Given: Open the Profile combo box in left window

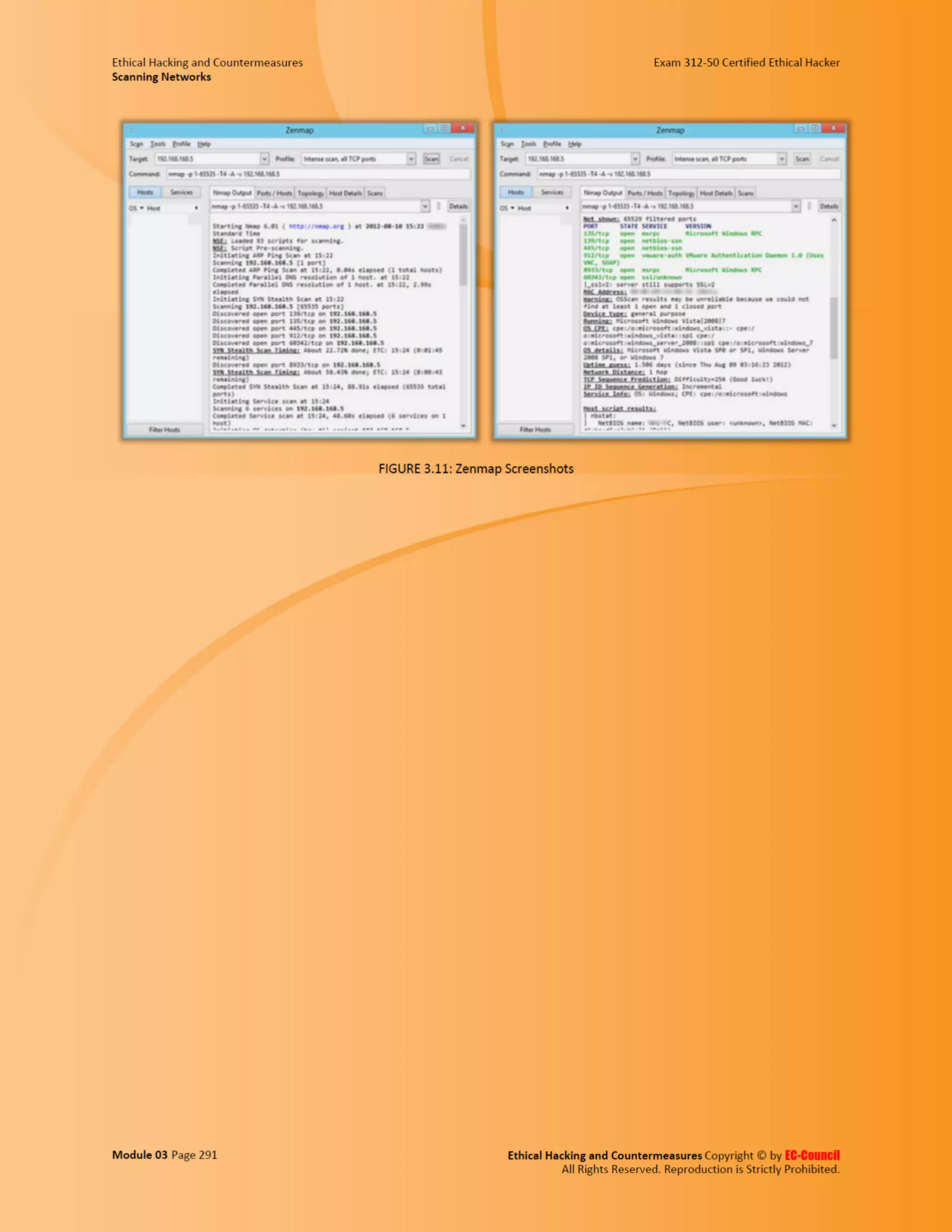Looking at the screenshot, I should point(359,159).
